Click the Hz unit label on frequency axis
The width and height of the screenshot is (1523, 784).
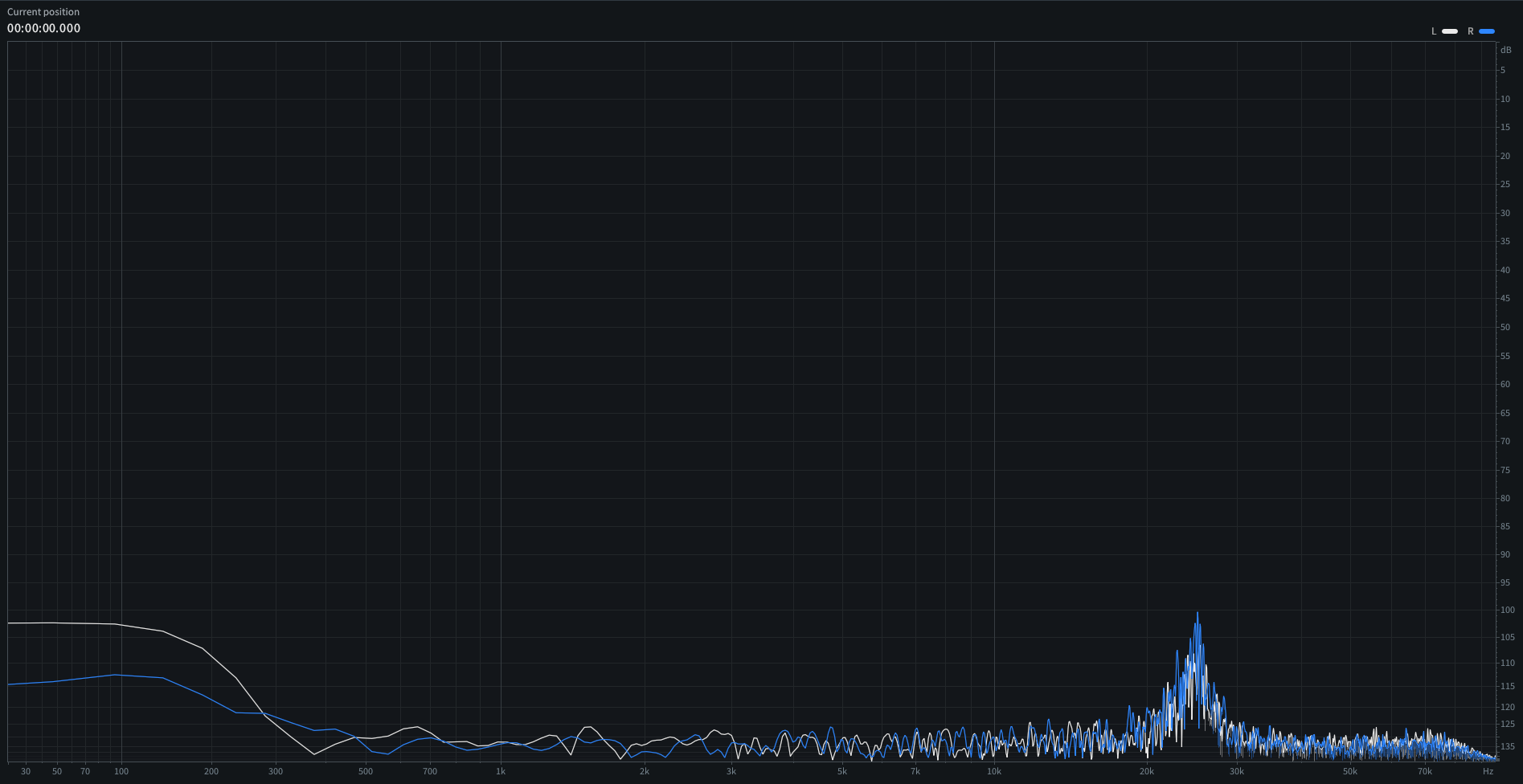click(x=1488, y=771)
